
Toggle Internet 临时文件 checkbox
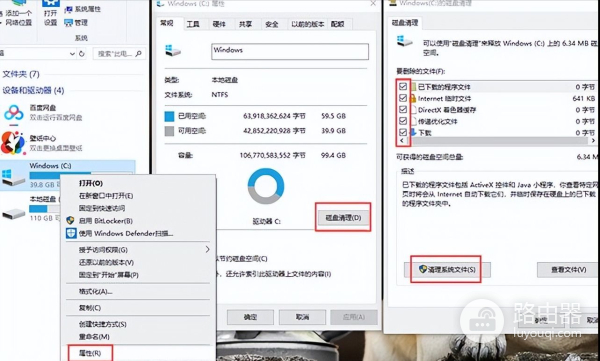403,98
